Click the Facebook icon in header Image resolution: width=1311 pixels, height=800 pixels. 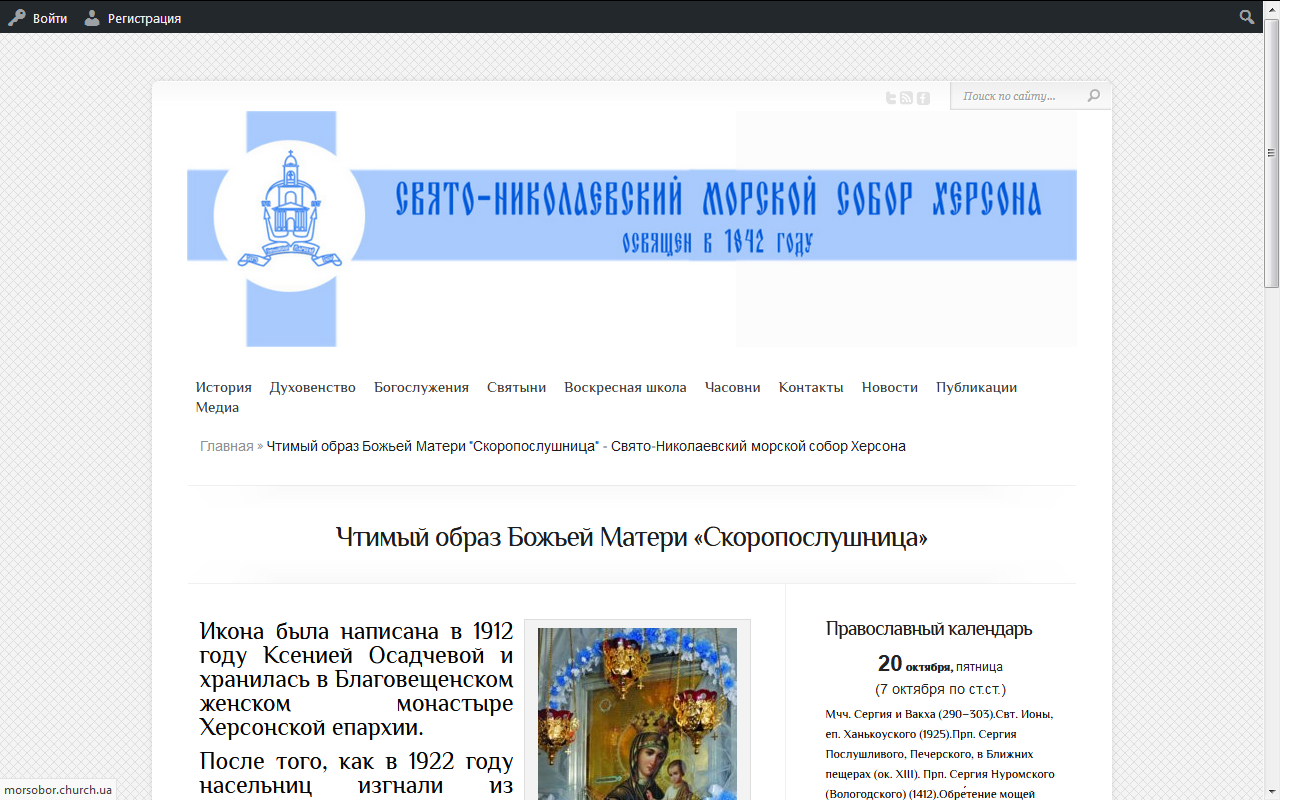(x=923, y=97)
